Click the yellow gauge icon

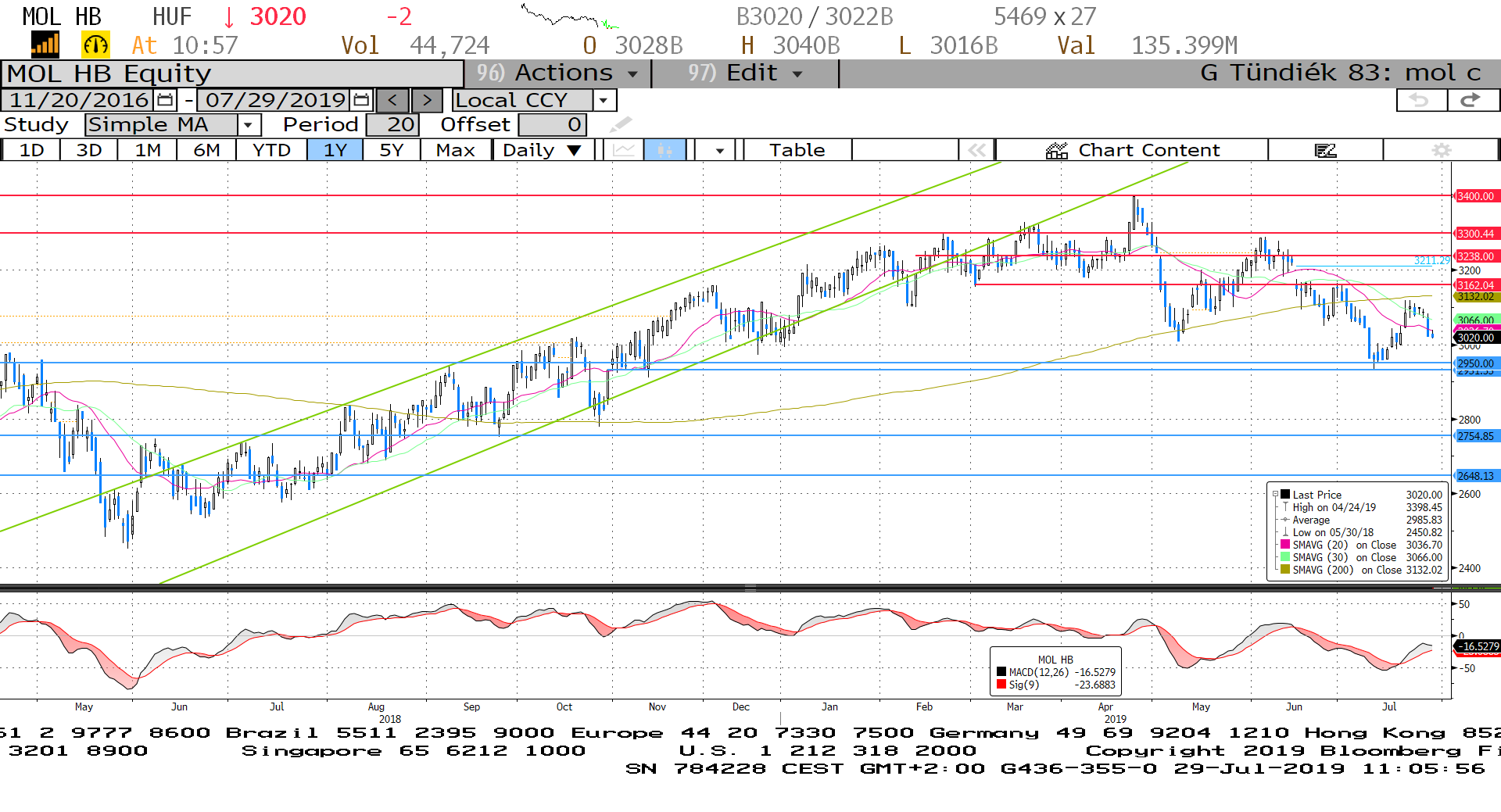[x=95, y=45]
